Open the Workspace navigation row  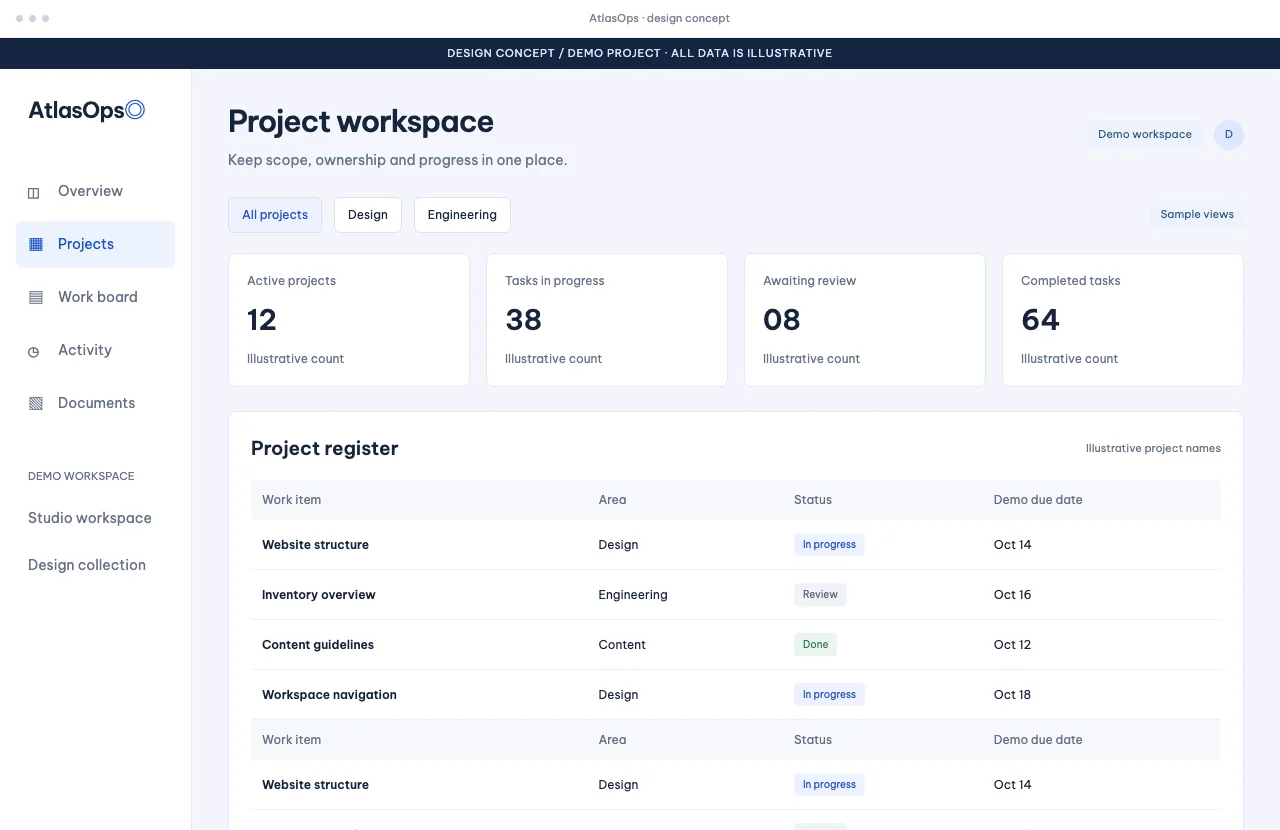click(736, 695)
